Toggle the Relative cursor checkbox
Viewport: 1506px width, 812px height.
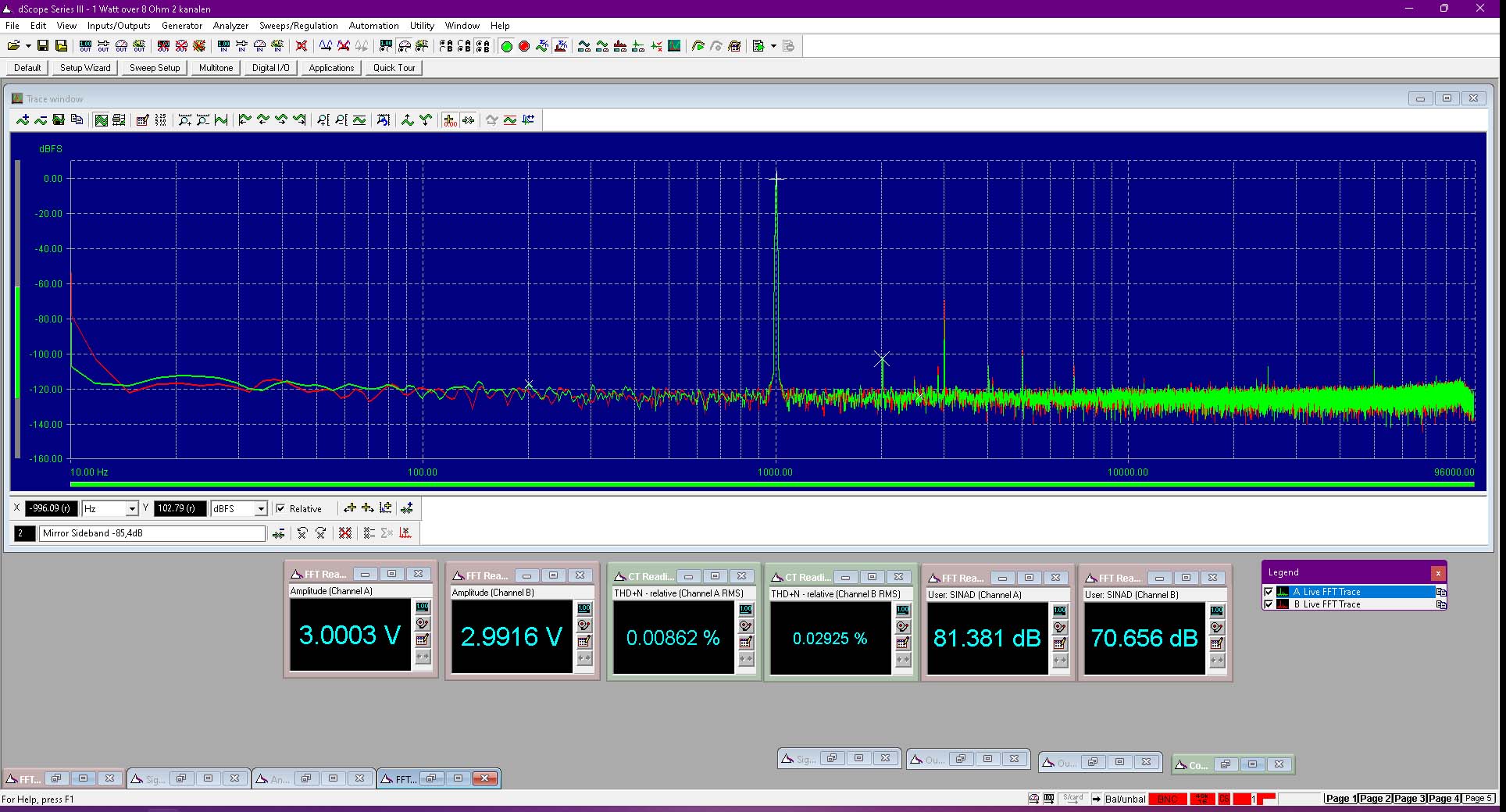pos(280,508)
